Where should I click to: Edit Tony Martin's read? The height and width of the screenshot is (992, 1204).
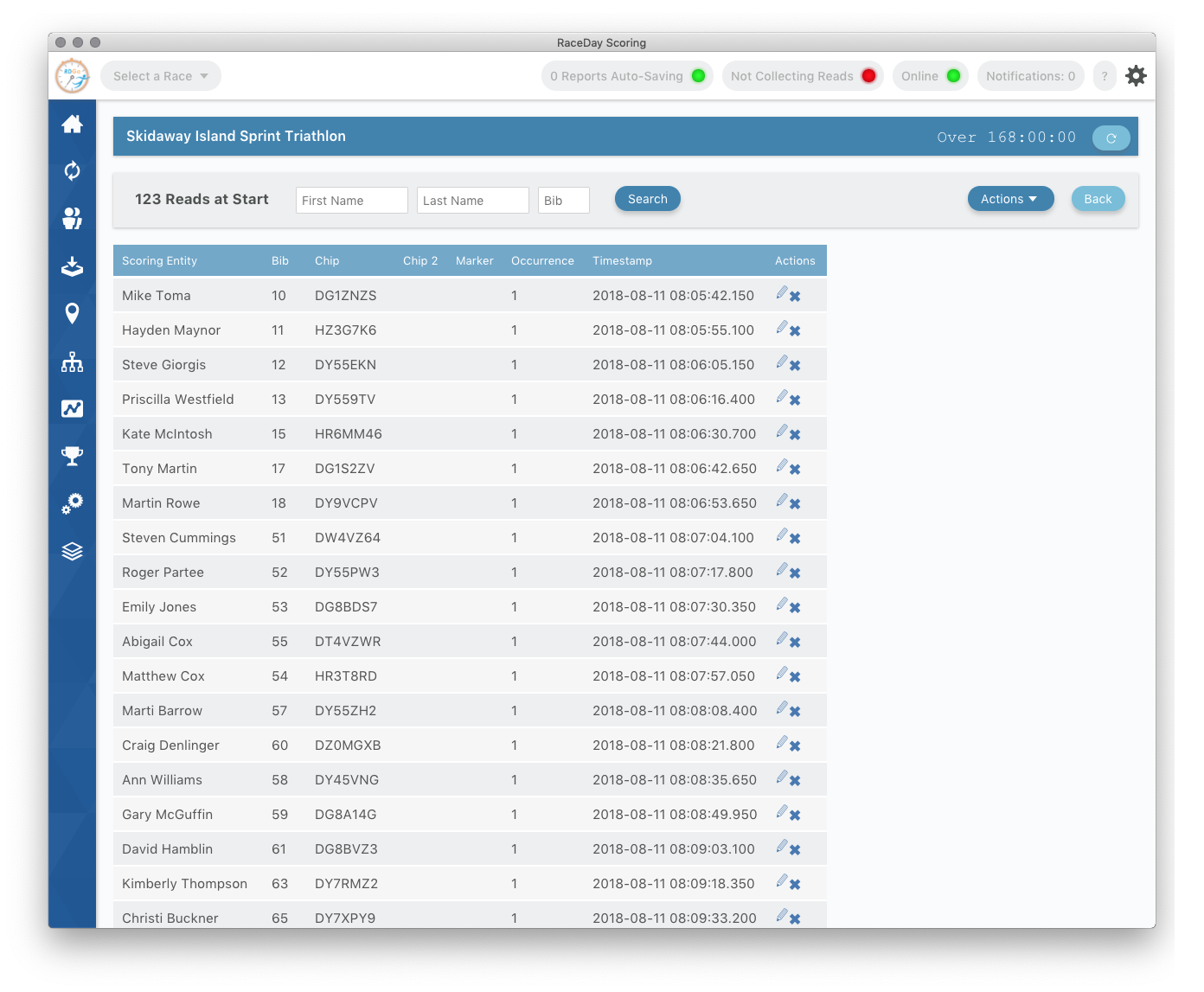point(782,465)
